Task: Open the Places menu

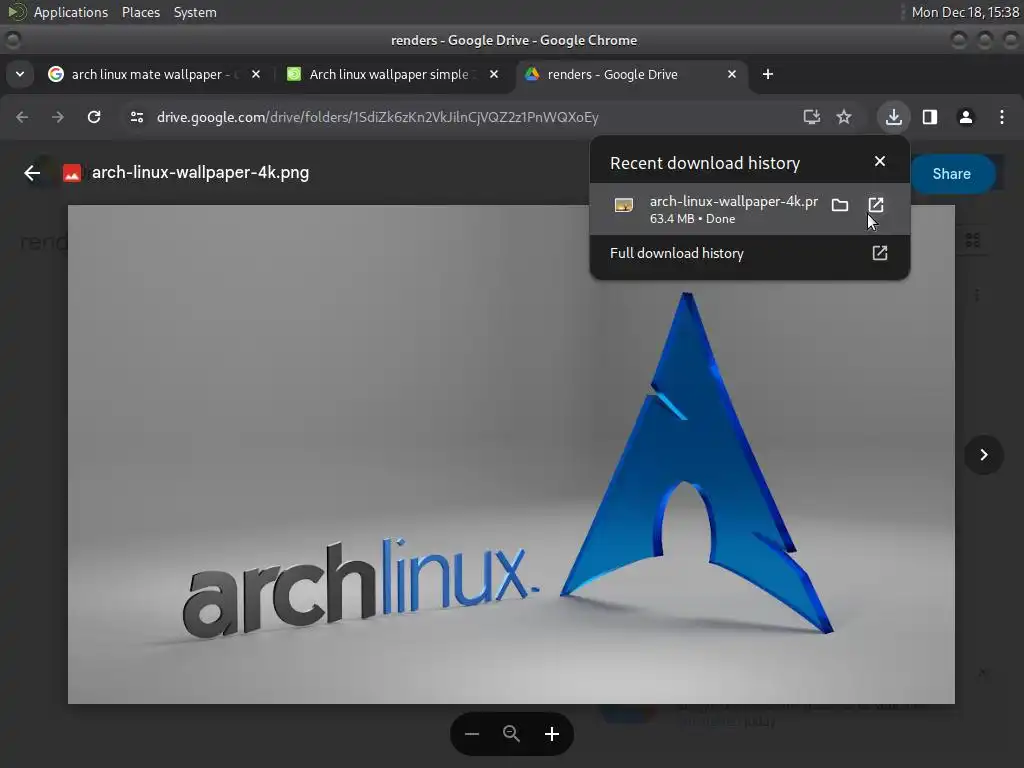Action: tap(140, 12)
